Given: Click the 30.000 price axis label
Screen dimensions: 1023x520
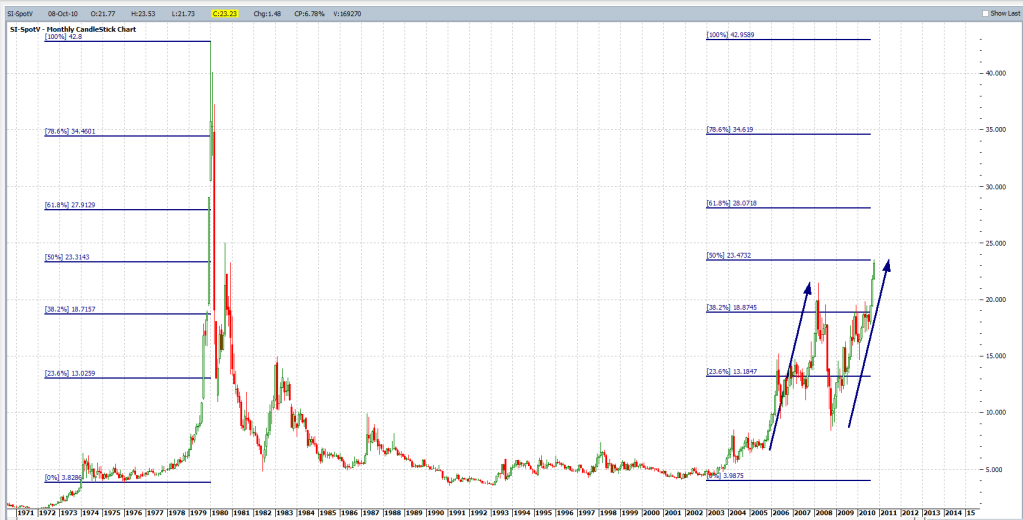Looking at the screenshot, I should click(995, 187).
